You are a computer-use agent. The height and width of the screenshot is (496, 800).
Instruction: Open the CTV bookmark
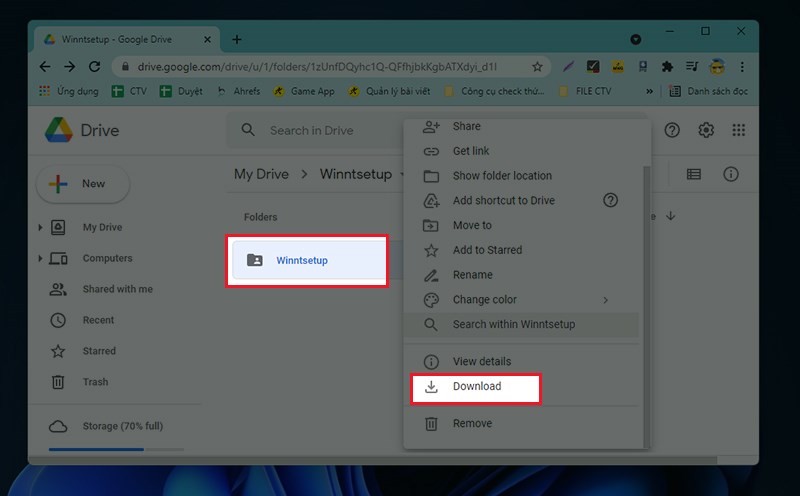(x=129, y=91)
